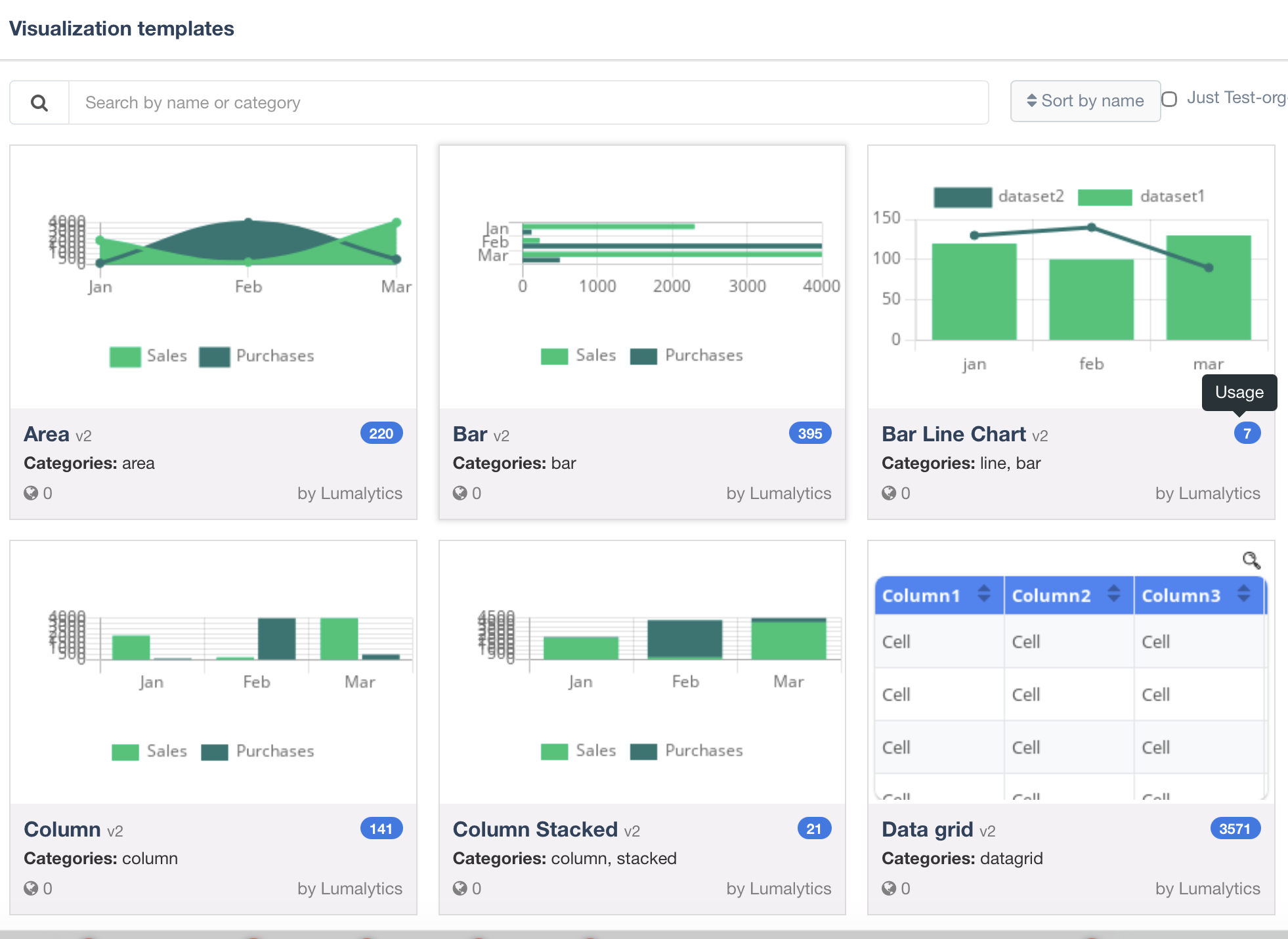The height and width of the screenshot is (939, 1288).
Task: Click the data grid preview search icon
Action: (1251, 560)
